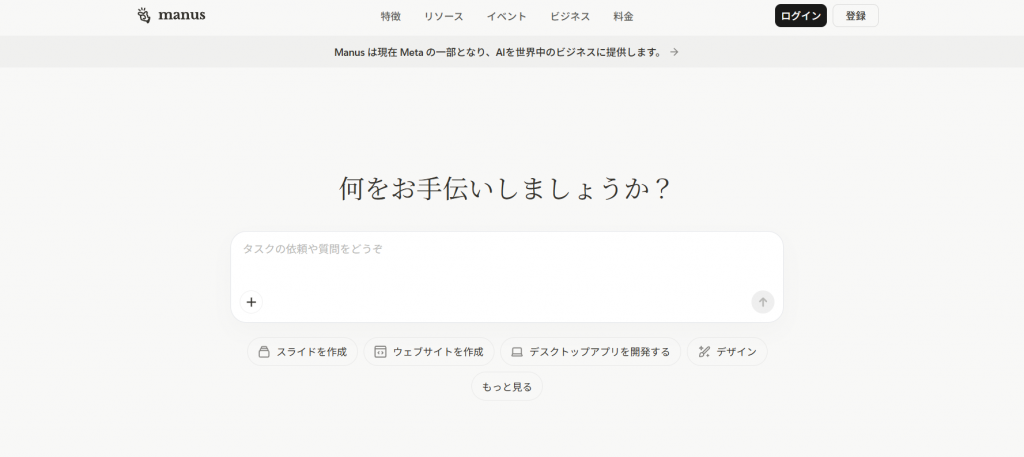Click the 何をお手伝いしましょうか？ heading
1024x457 pixels.
pos(506,188)
